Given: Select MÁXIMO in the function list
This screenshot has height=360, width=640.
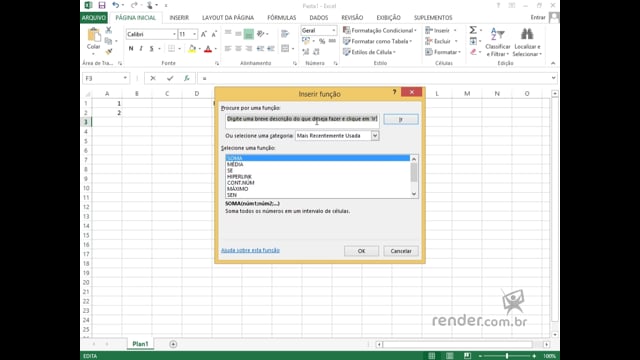Looking at the screenshot, I should pyautogui.click(x=238, y=189).
